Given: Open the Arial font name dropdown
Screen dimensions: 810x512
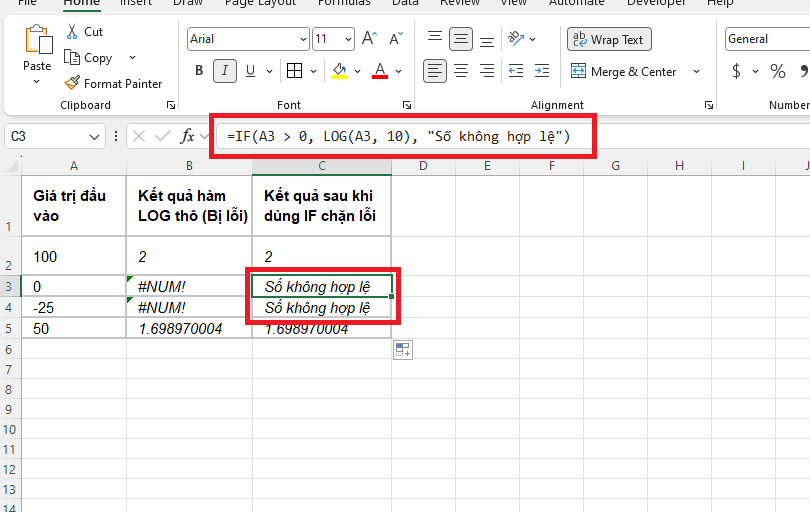Looking at the screenshot, I should click(x=303, y=39).
